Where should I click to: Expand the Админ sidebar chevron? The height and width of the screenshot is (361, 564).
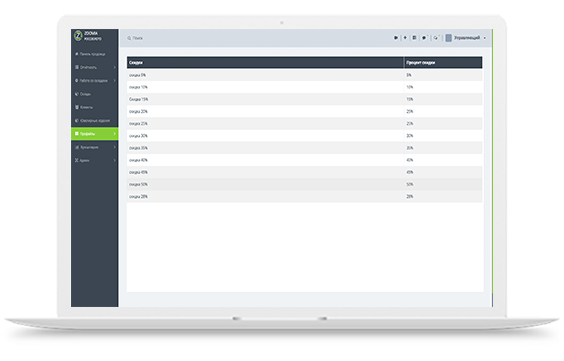tap(114, 160)
